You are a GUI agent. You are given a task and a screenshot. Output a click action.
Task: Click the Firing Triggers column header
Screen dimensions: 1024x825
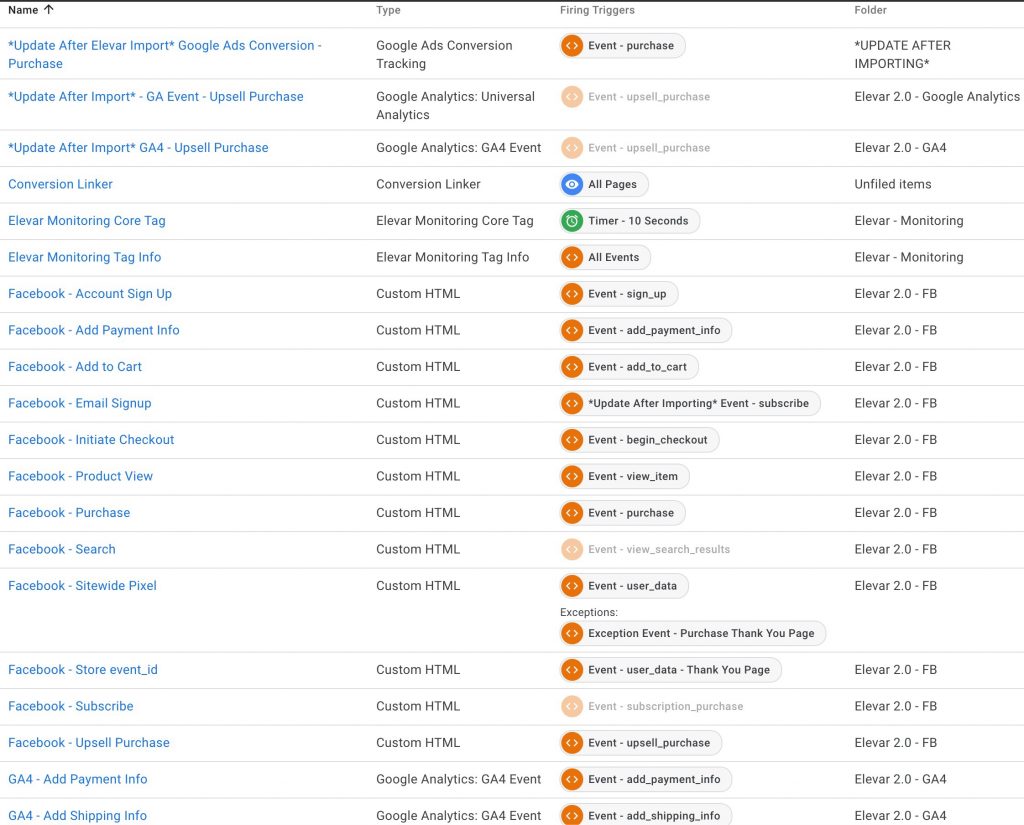[597, 10]
